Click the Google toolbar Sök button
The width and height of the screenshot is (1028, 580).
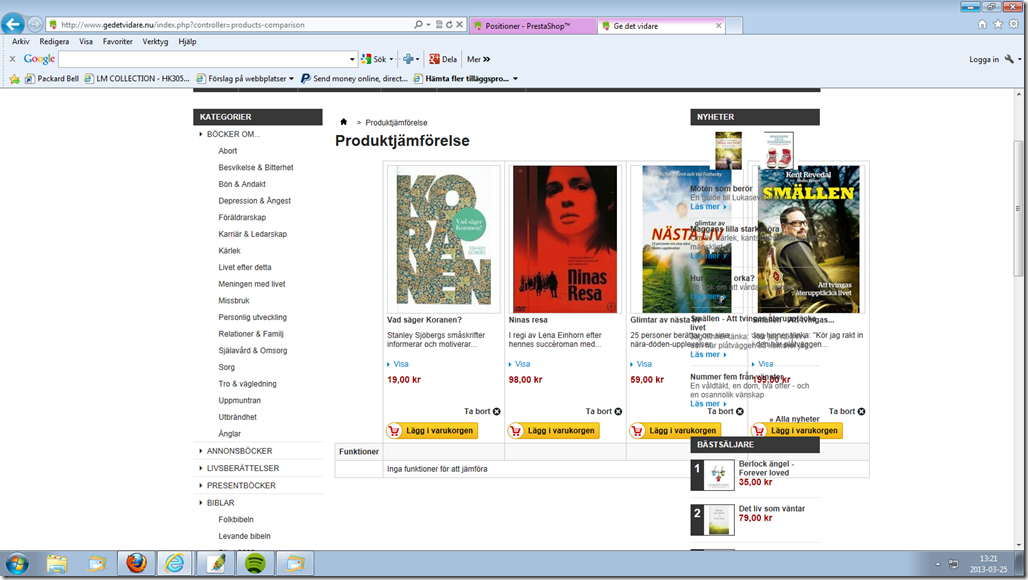click(x=377, y=59)
